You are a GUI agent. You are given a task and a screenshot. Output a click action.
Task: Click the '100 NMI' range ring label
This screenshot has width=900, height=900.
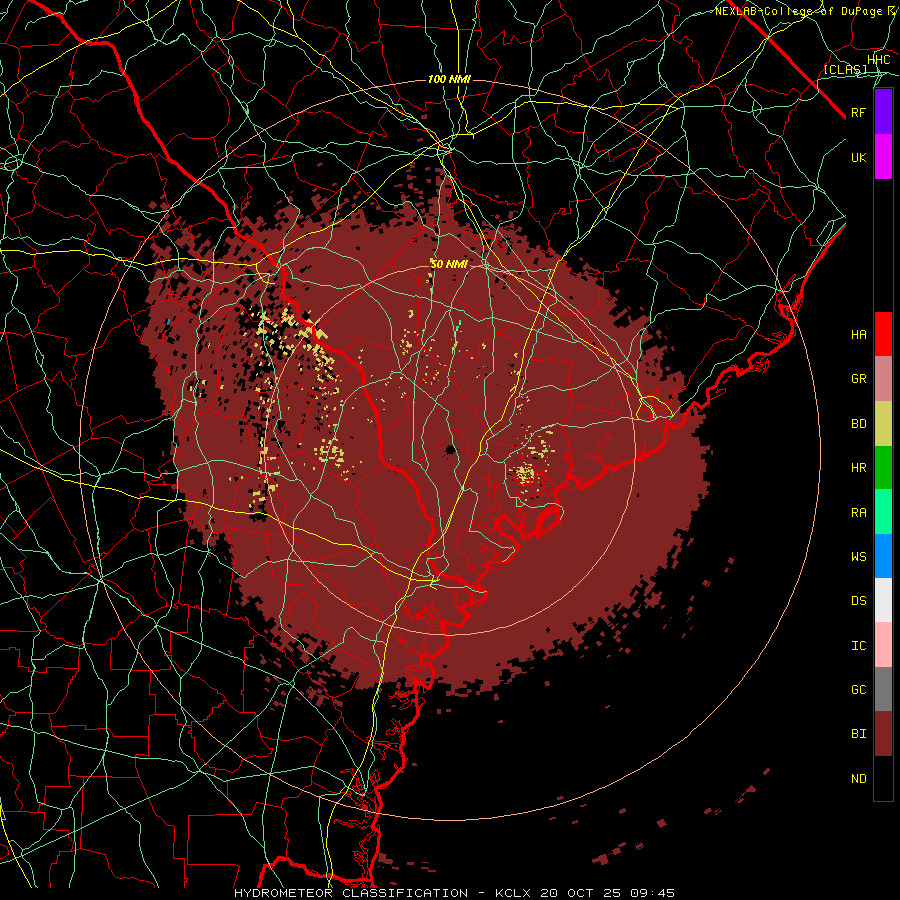(x=449, y=79)
